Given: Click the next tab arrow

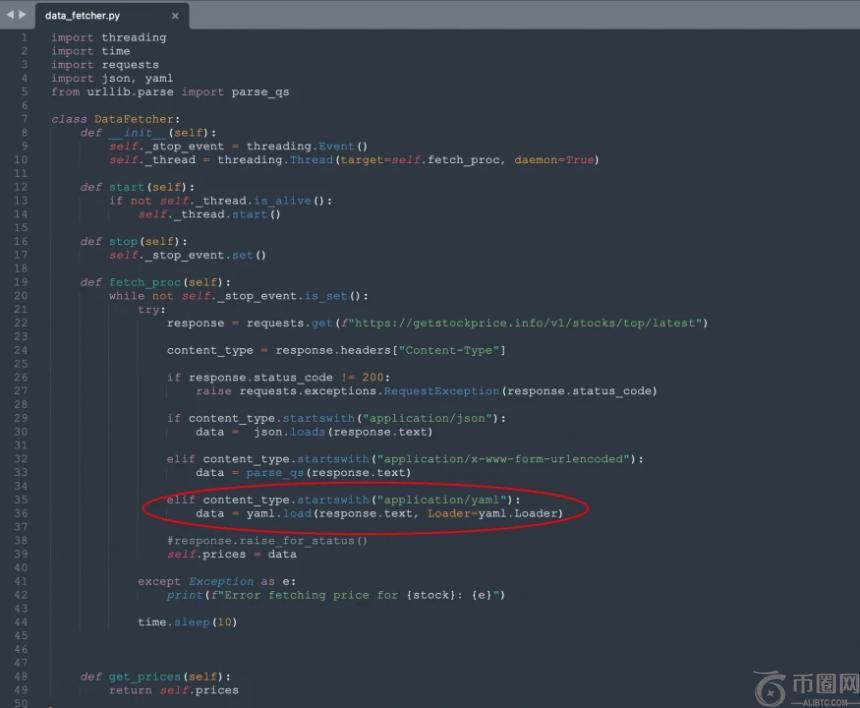Looking at the screenshot, I should coord(23,15).
